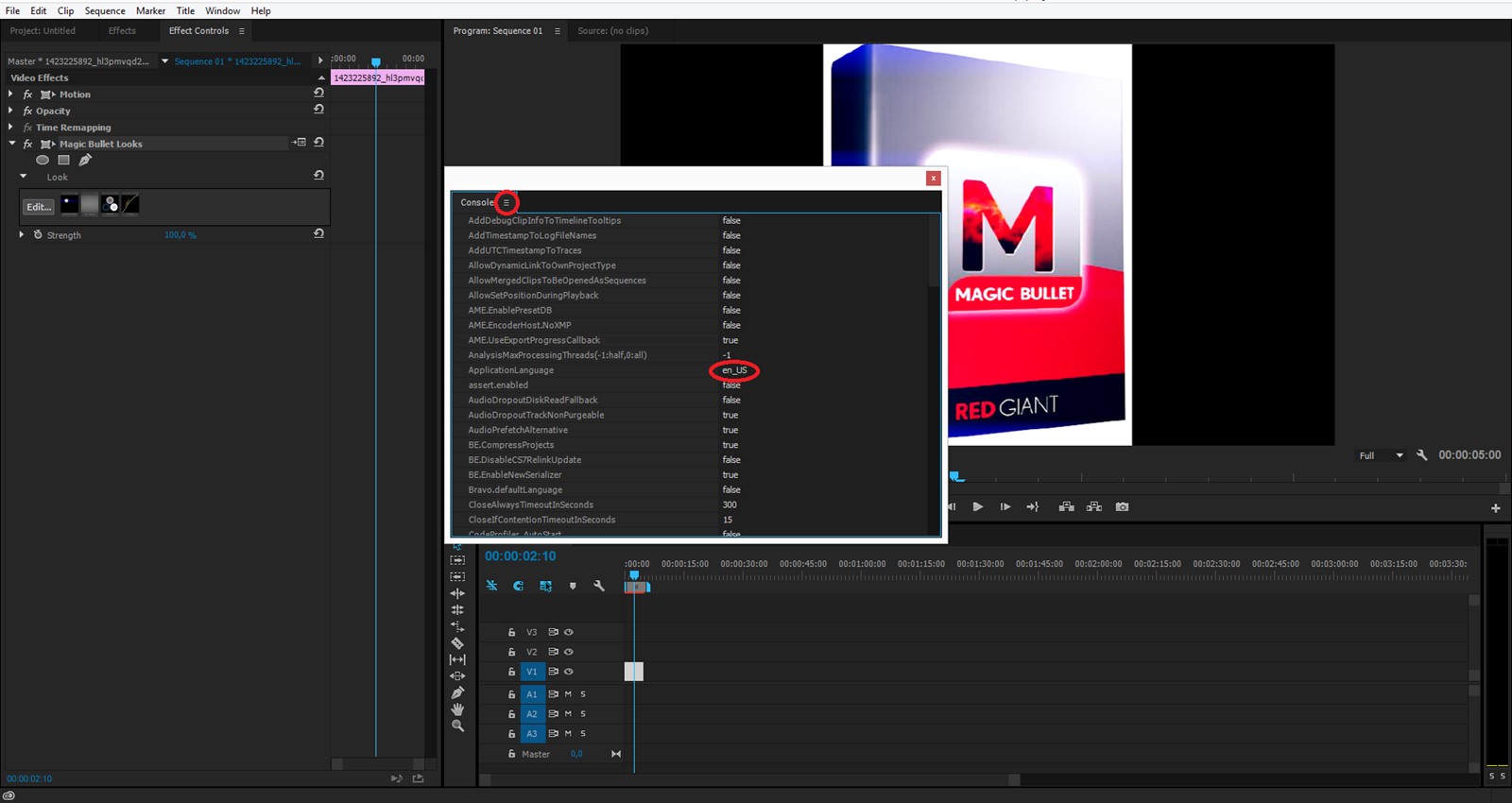This screenshot has width=1512, height=803.
Task: Expand the Opacity effect properties
Action: click(x=10, y=111)
